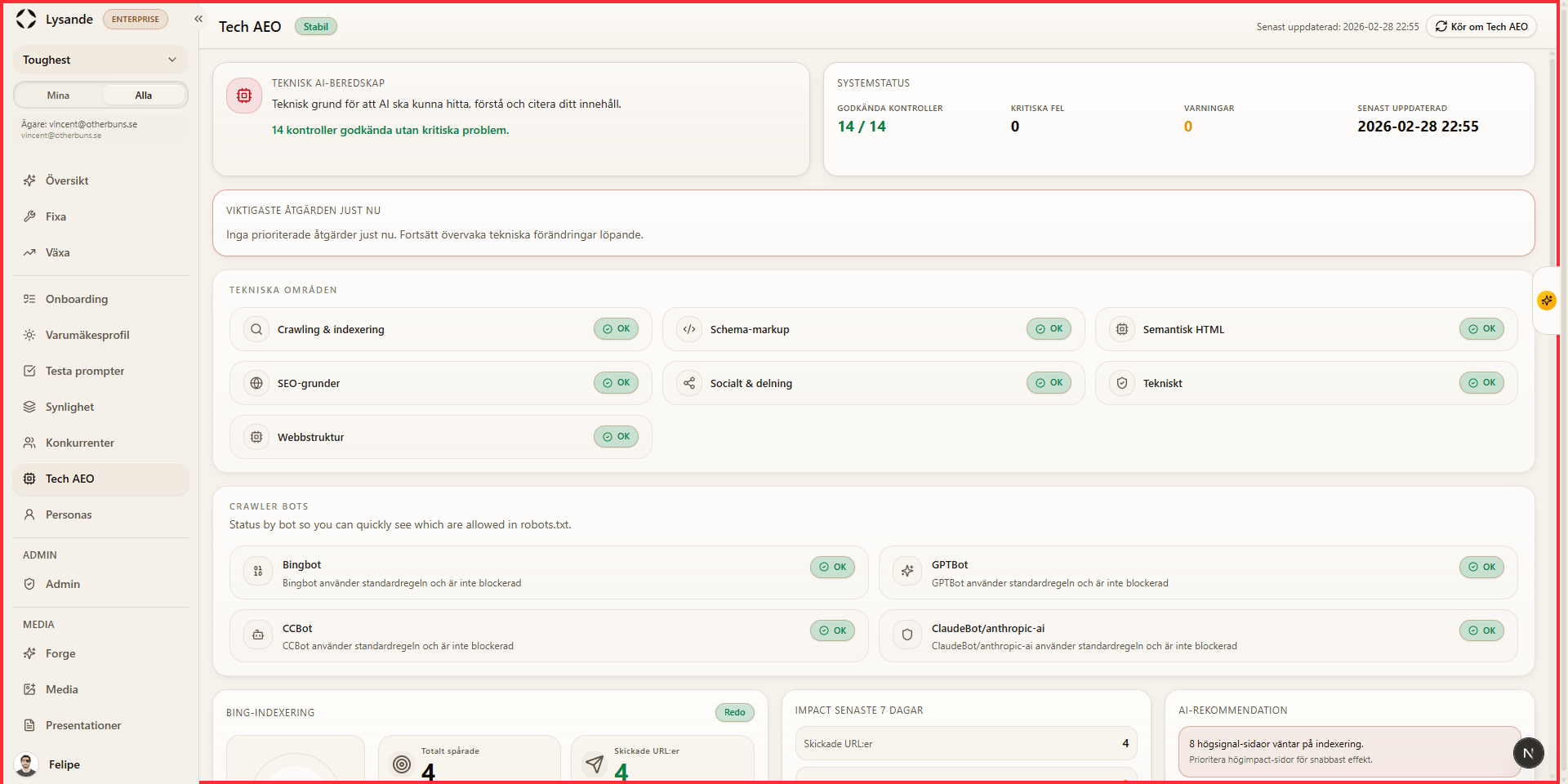Click the OK badge for CCBot
The height and width of the screenshot is (784, 1568).
(832, 630)
